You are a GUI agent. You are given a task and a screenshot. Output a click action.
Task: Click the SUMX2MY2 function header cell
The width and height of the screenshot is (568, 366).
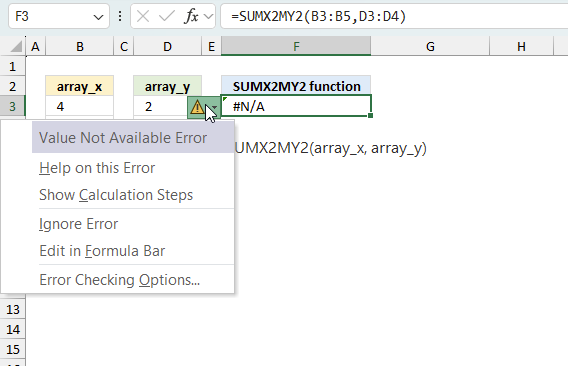pos(296,86)
